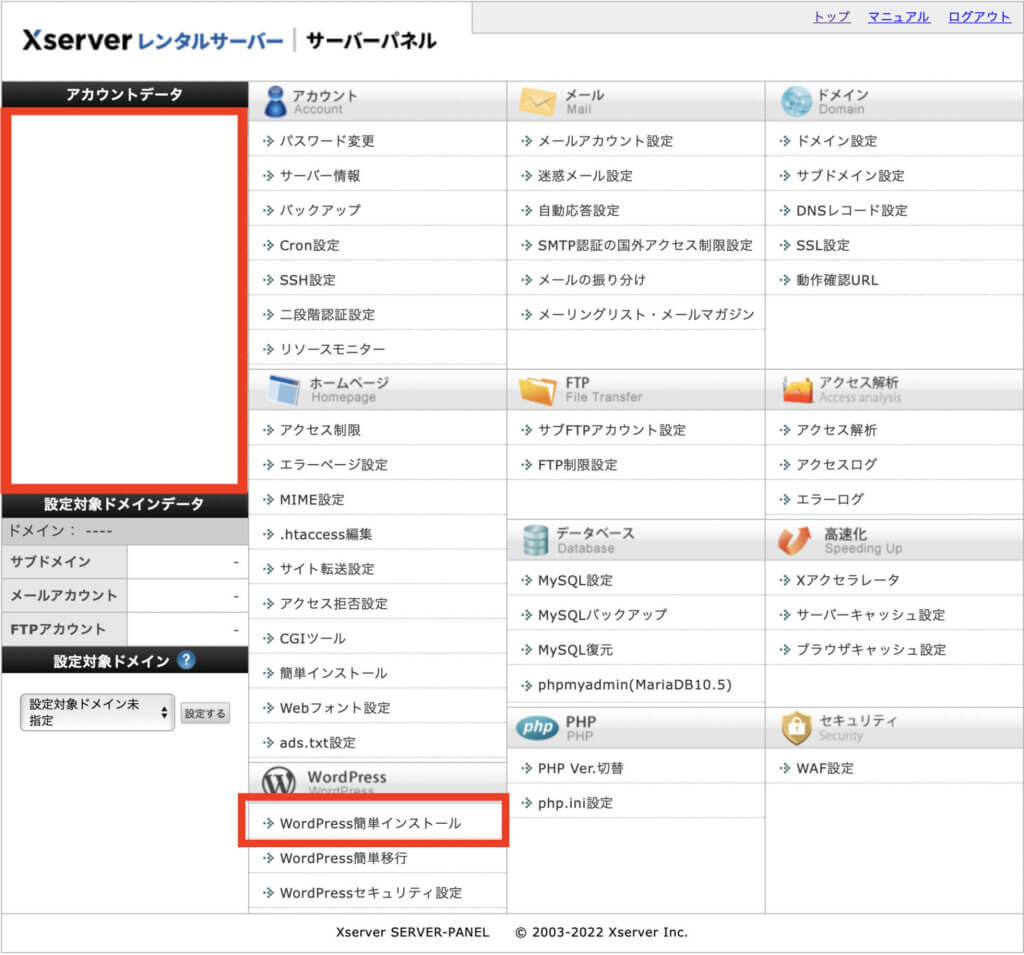The image size is (1024, 955).
Task: Open WordPress簡単移行
Action: pyautogui.click(x=344, y=858)
